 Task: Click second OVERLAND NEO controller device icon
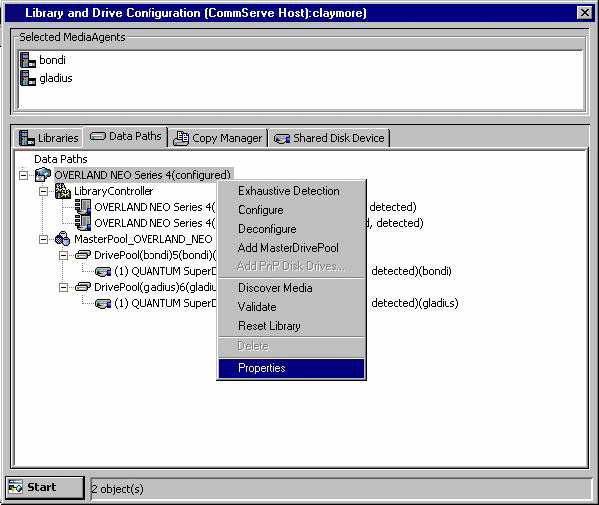pos(83,223)
